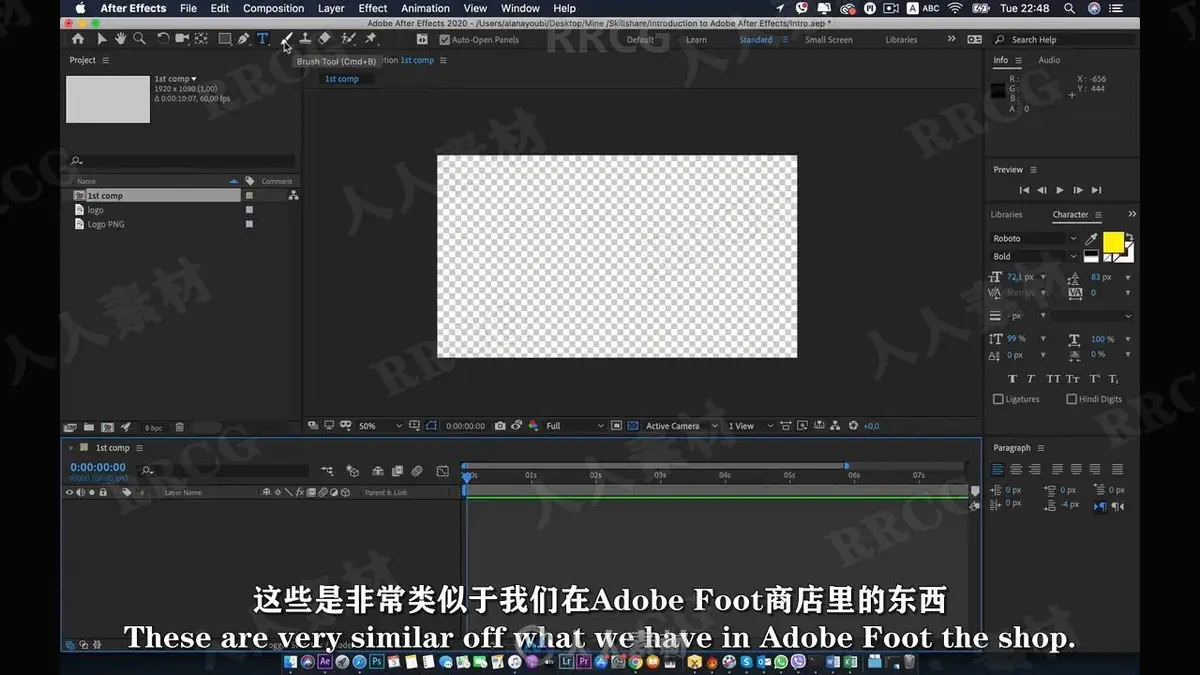Viewport: 1200px width, 675px height.
Task: Open the Graph Editor icon in timeline
Action: pos(443,470)
